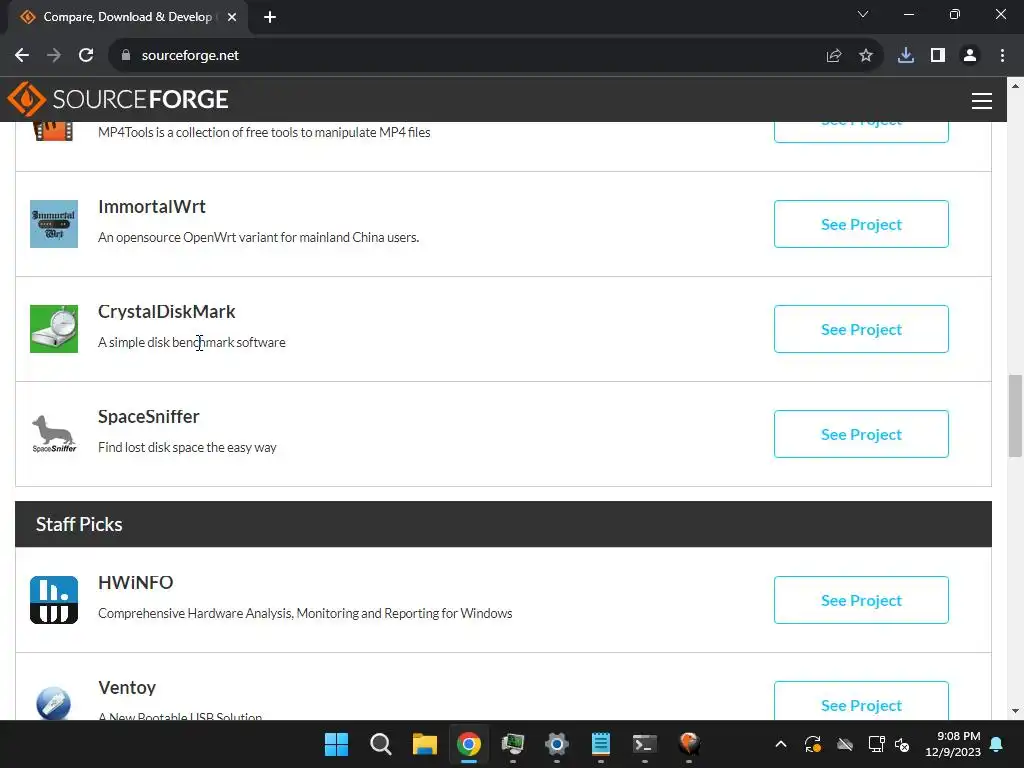Click the HWiNFO description text
The width and height of the screenshot is (1024, 768).
click(305, 613)
